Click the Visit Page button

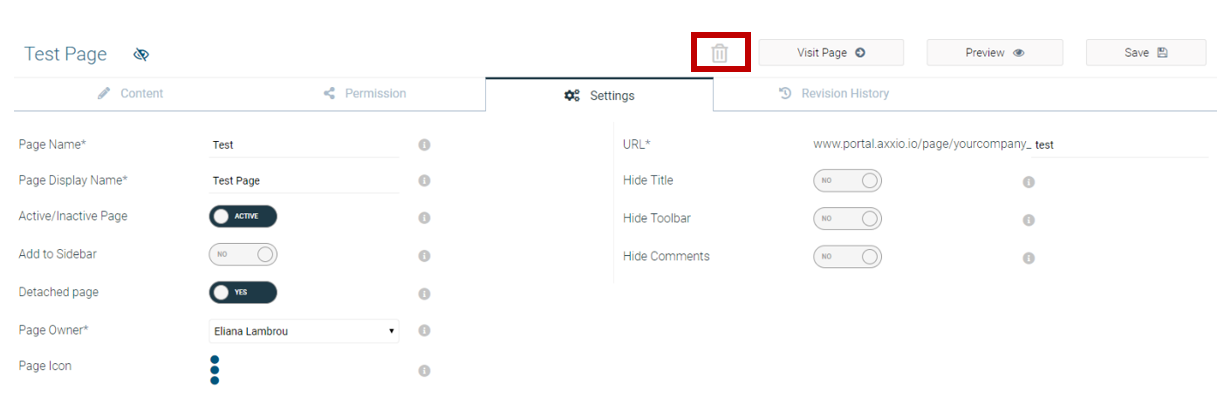(831, 53)
